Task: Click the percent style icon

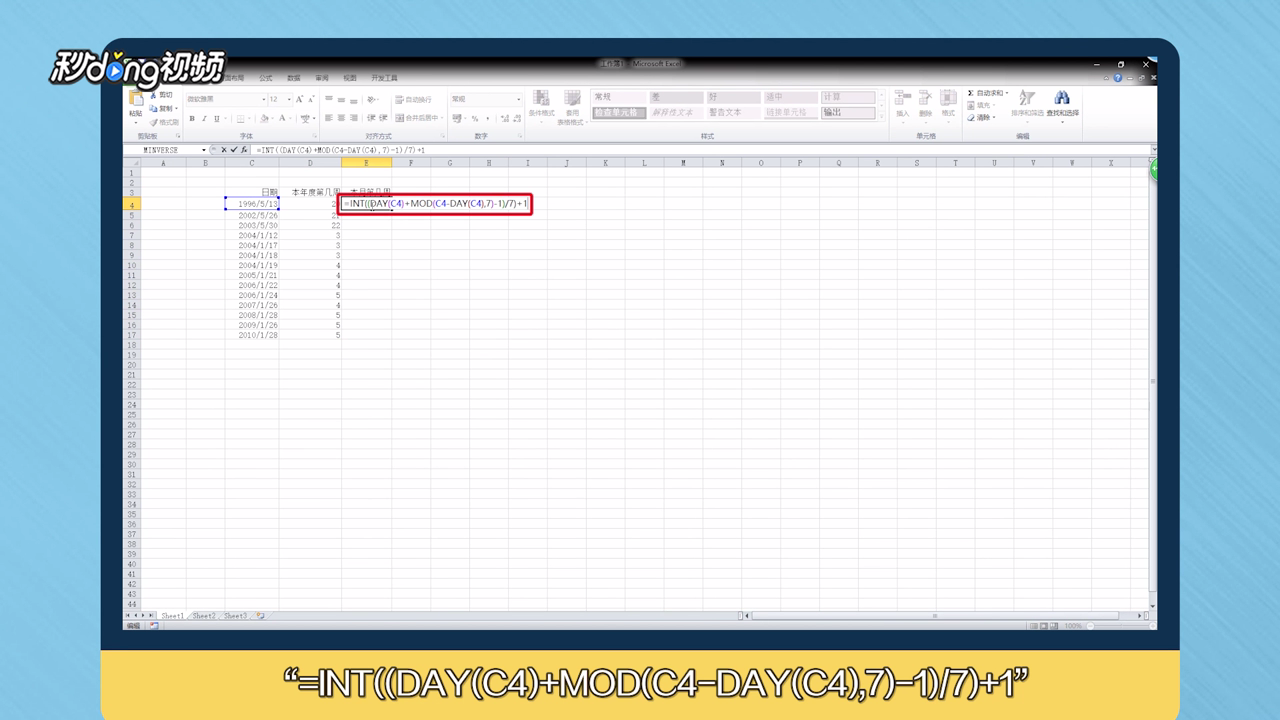Action: tap(474, 118)
